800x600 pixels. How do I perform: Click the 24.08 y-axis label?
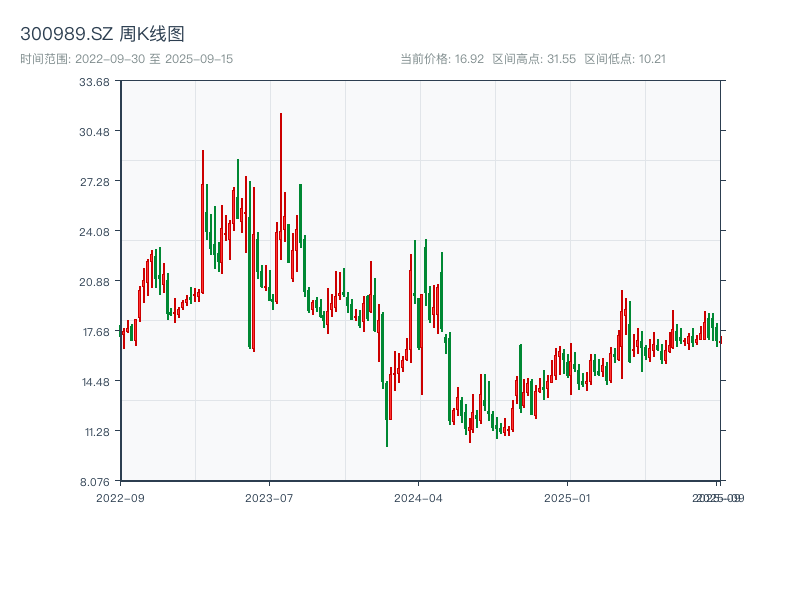coord(94,232)
